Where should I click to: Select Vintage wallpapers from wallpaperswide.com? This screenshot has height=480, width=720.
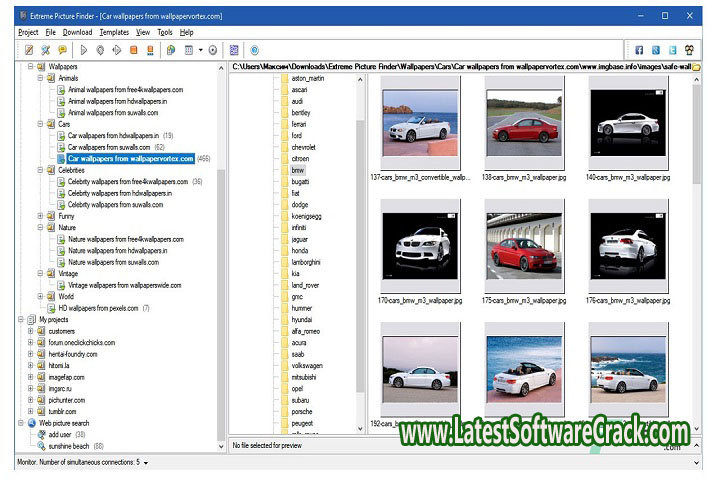pos(124,285)
